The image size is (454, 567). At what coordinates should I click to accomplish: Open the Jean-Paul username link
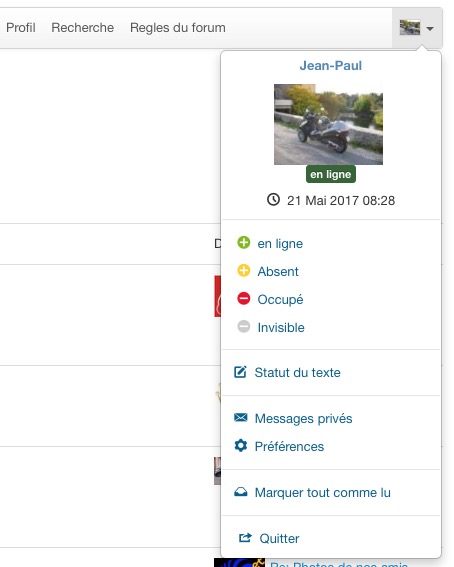pos(330,66)
